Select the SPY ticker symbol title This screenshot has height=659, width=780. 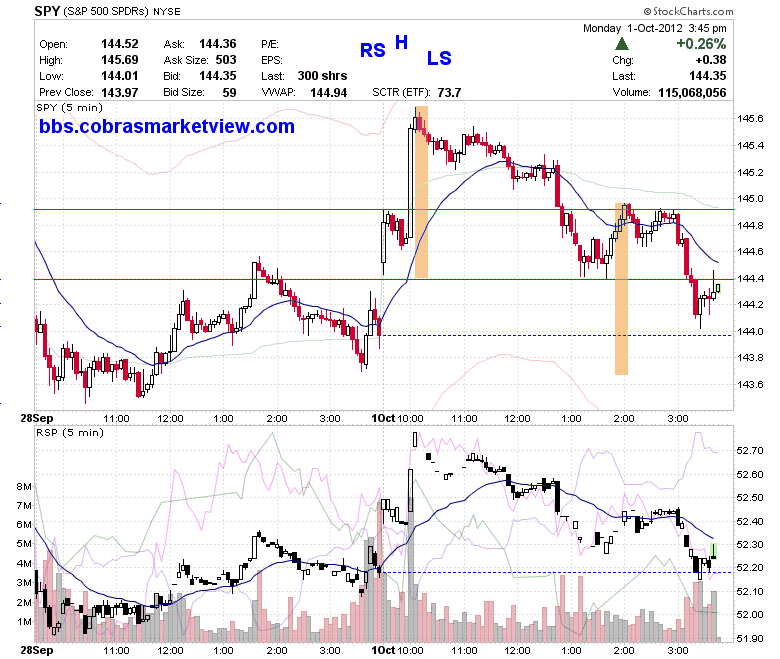click(47, 11)
